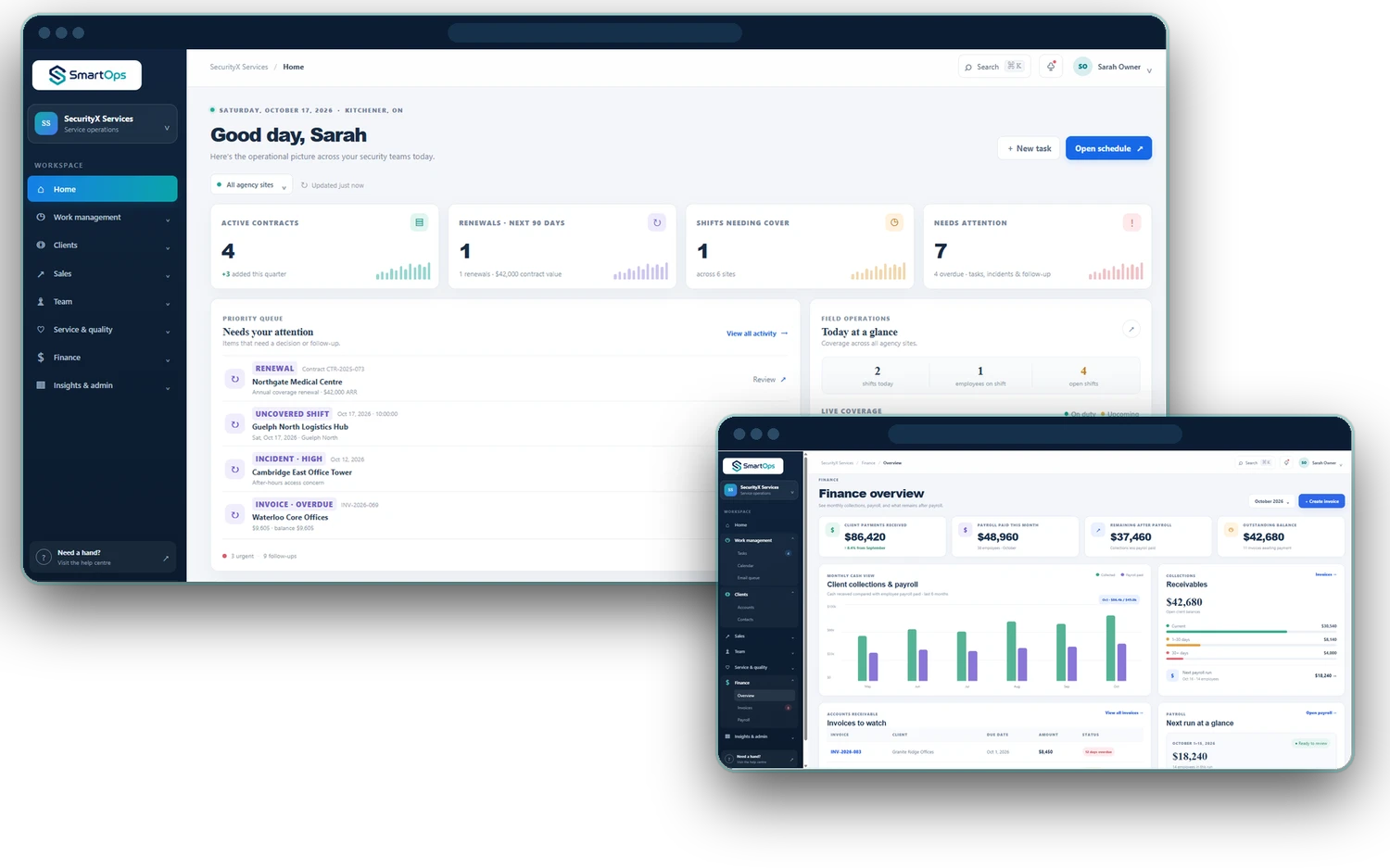Open the View all activity link
1390x868 pixels.
757,333
